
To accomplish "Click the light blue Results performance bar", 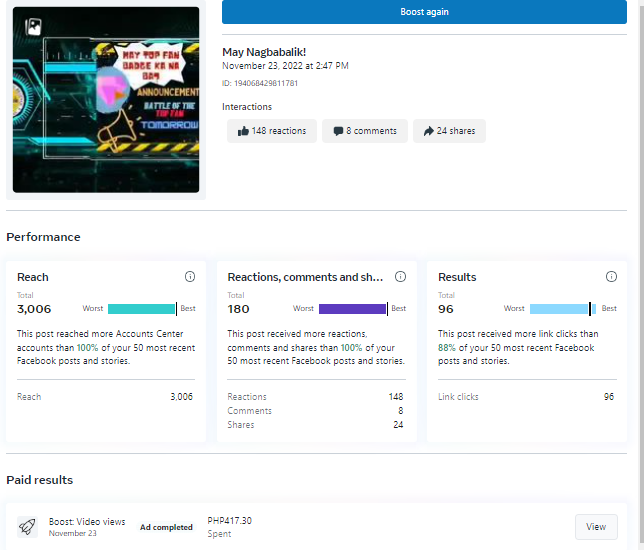I will (563, 309).
